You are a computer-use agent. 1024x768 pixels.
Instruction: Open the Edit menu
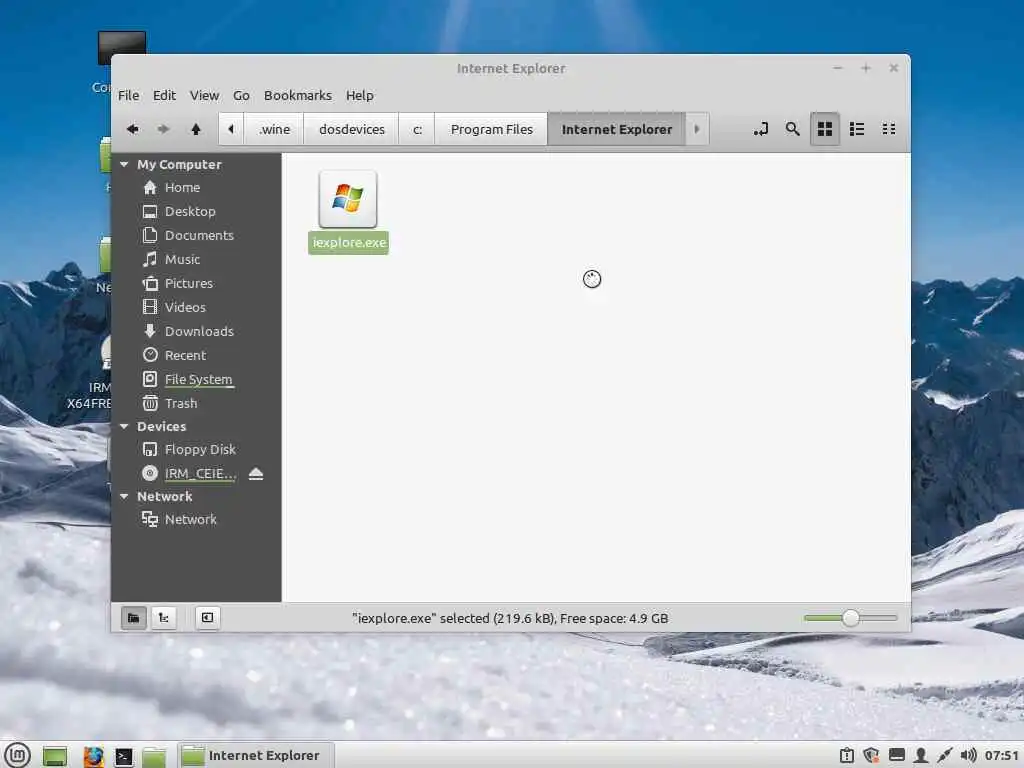click(164, 95)
